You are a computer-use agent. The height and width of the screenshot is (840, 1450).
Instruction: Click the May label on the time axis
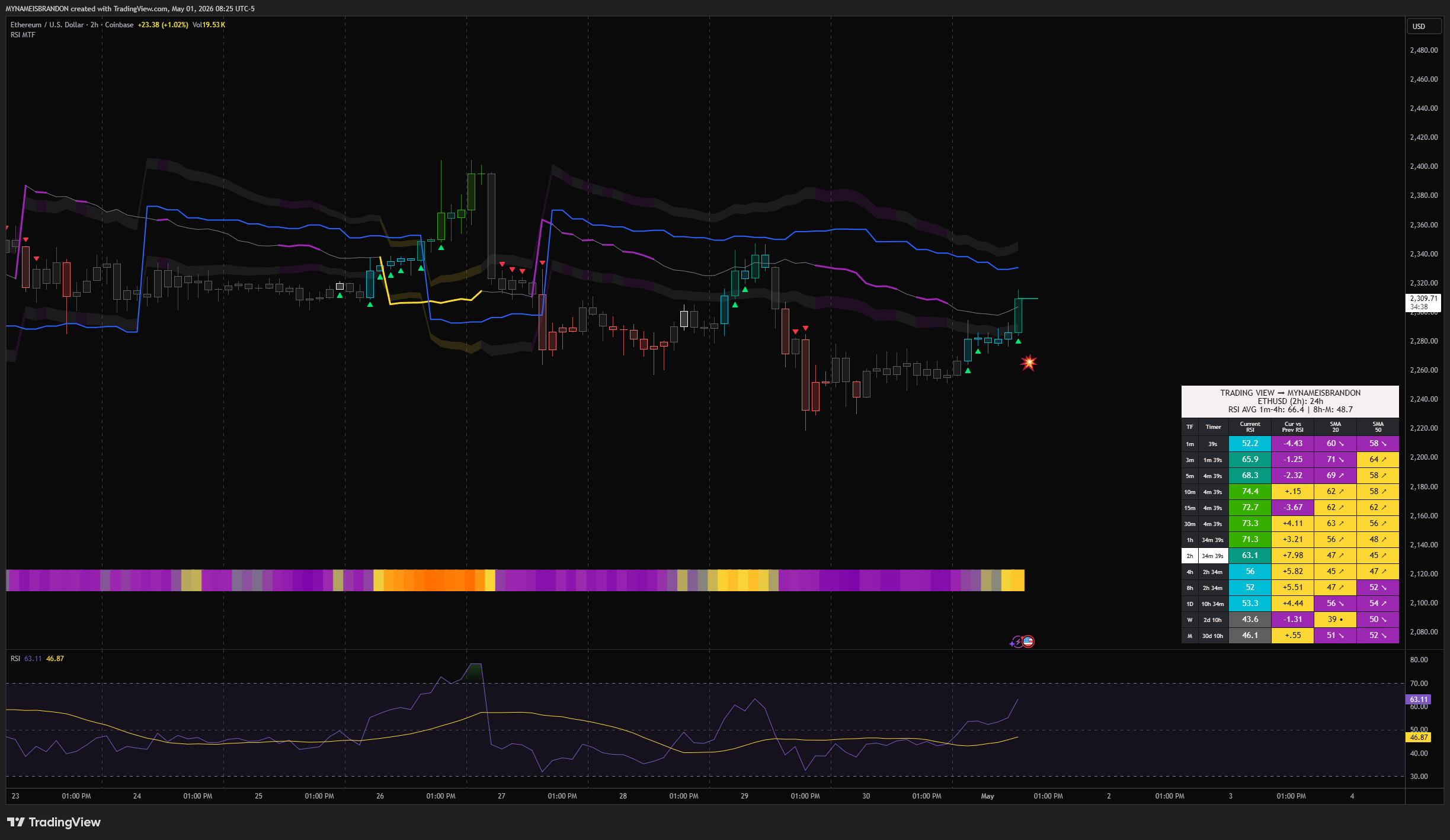[987, 796]
